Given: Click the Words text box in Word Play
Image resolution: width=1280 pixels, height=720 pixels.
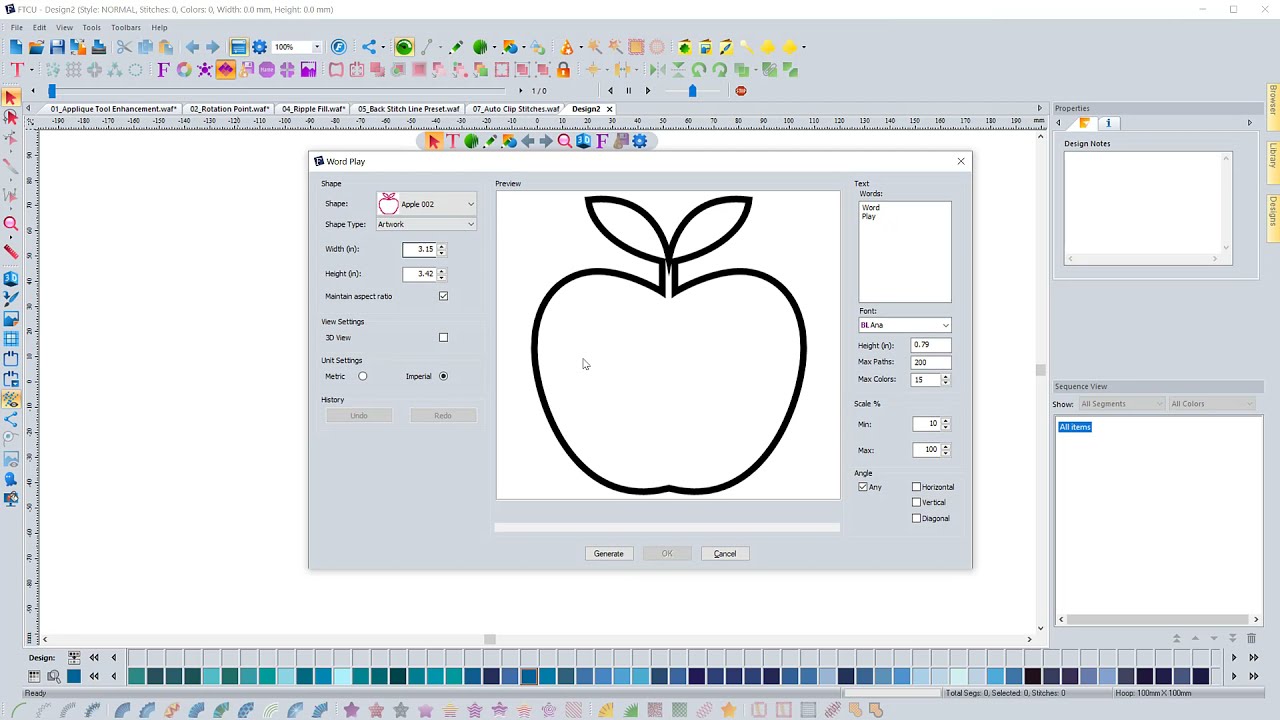Looking at the screenshot, I should click(905, 252).
